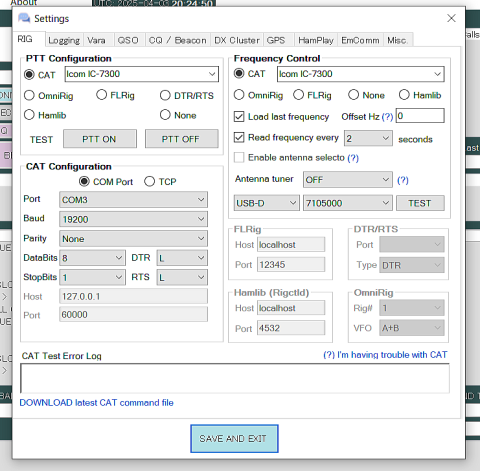The image size is (480, 471).
Task: Select DTR/RTS PTT option
Action: (165, 95)
